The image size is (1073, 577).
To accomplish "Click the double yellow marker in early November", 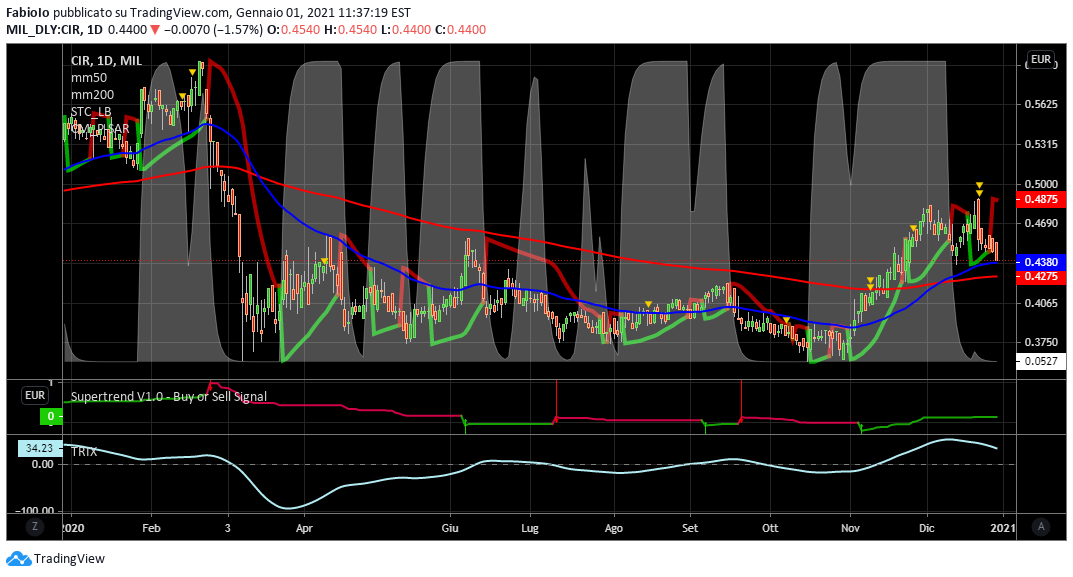I will (870, 283).
